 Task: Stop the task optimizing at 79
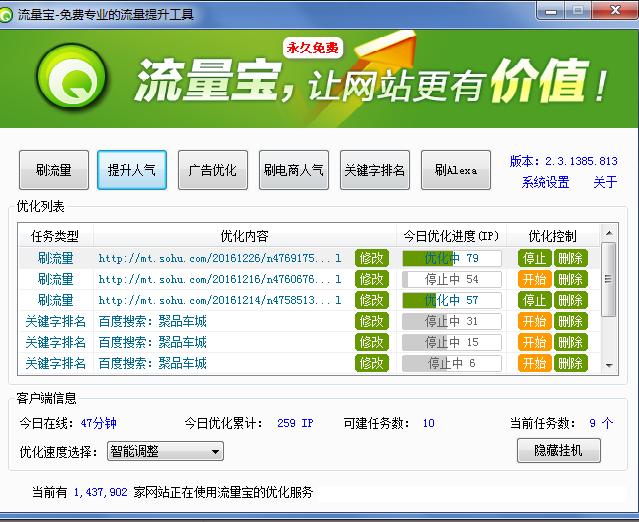pyautogui.click(x=535, y=258)
